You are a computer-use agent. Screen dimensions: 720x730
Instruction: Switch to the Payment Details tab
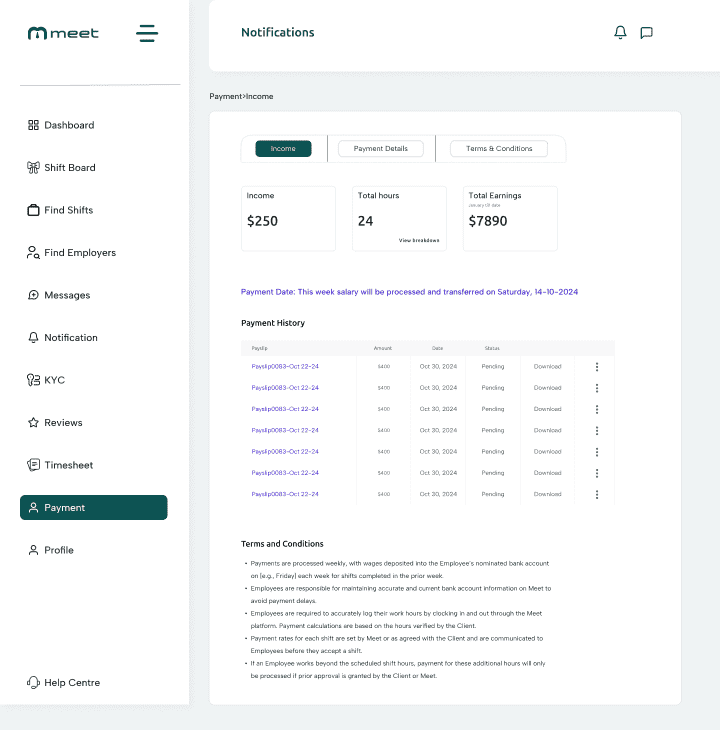click(381, 149)
